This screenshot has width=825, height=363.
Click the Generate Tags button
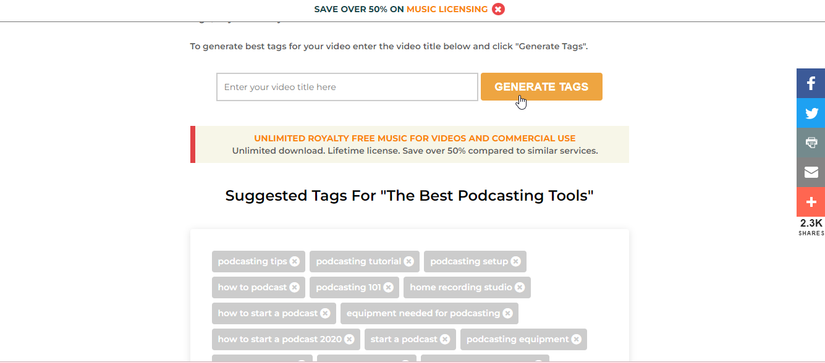tap(541, 87)
